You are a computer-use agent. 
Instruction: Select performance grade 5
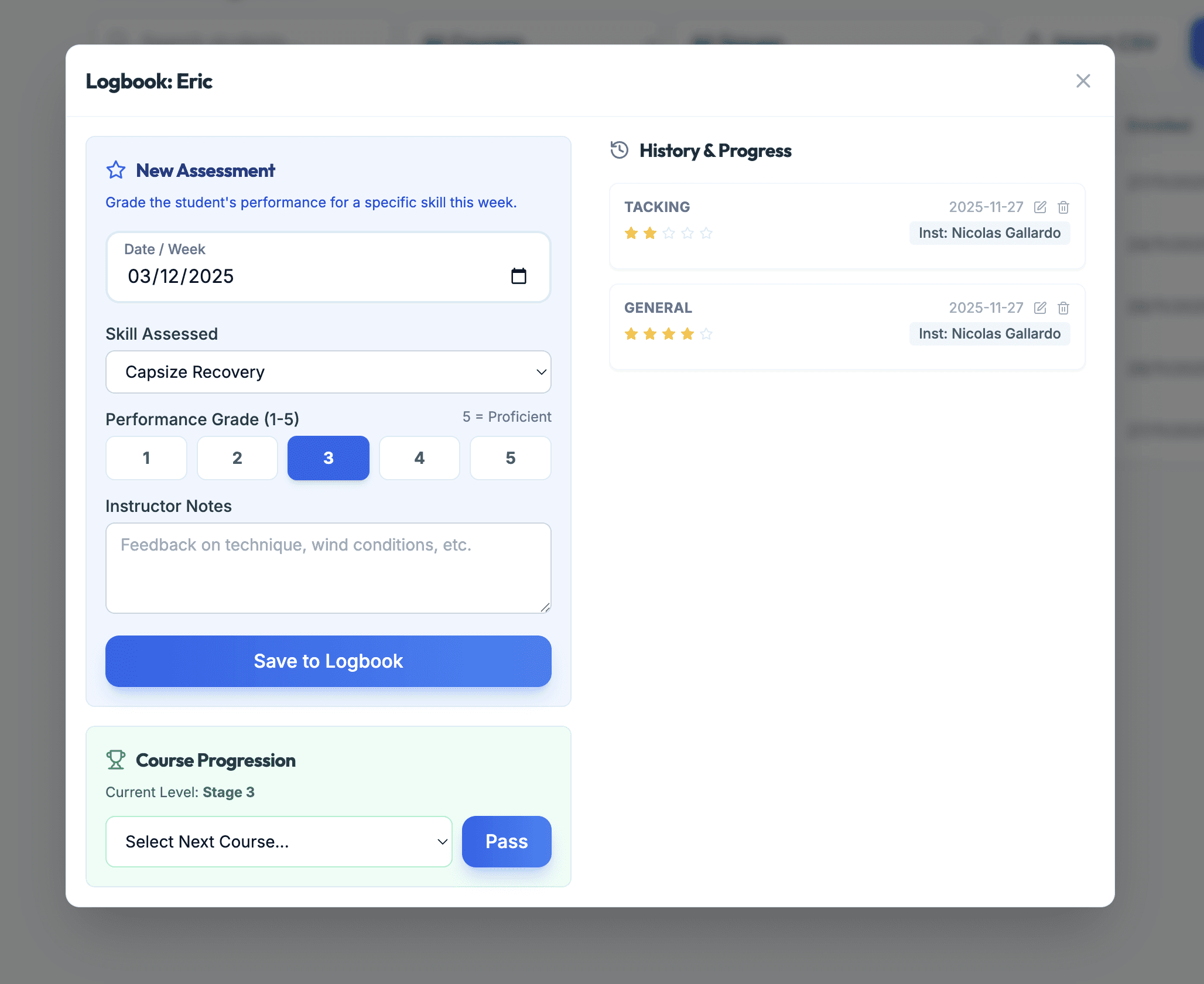coord(510,458)
